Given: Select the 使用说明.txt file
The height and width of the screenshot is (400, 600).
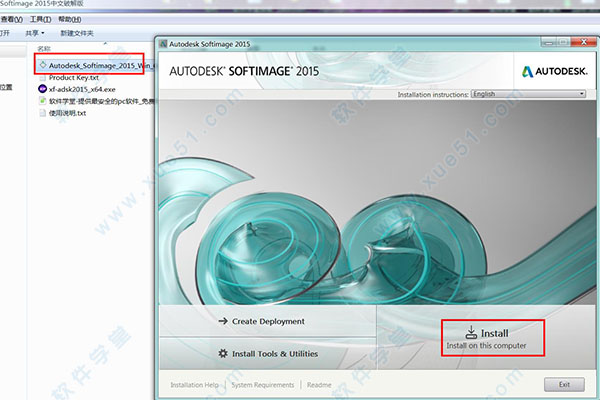Looking at the screenshot, I should 62,113.
